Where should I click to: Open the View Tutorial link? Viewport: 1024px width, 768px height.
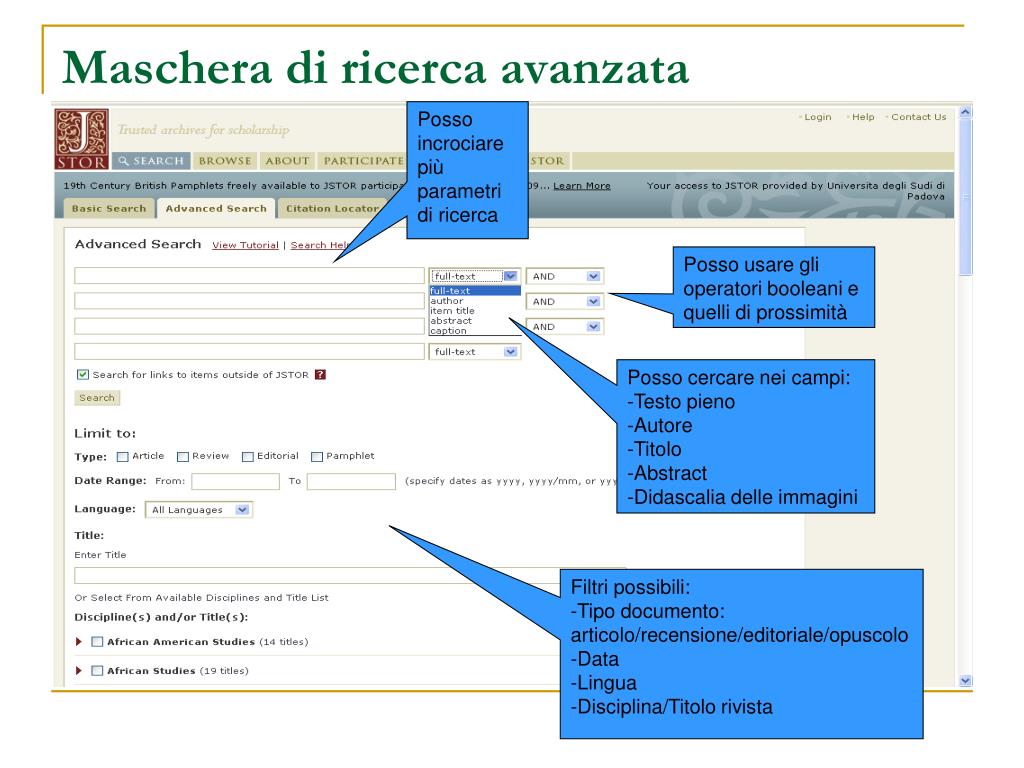tap(246, 245)
